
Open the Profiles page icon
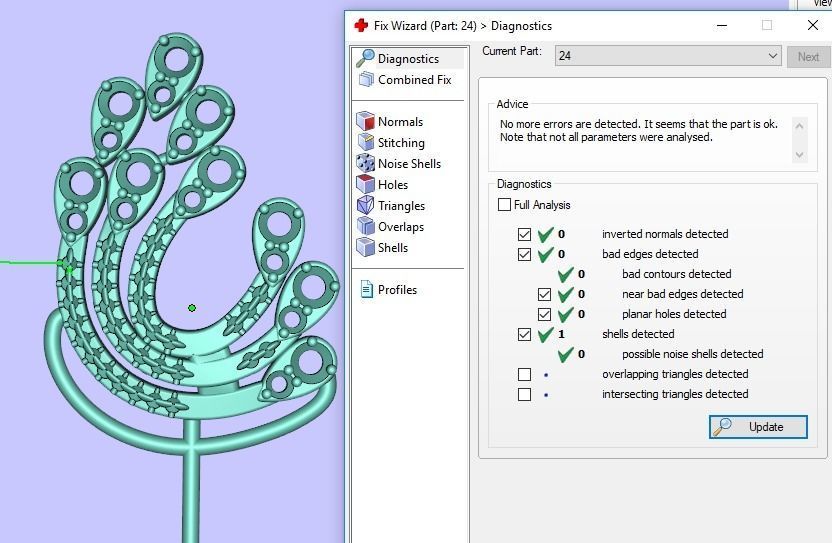(366, 289)
